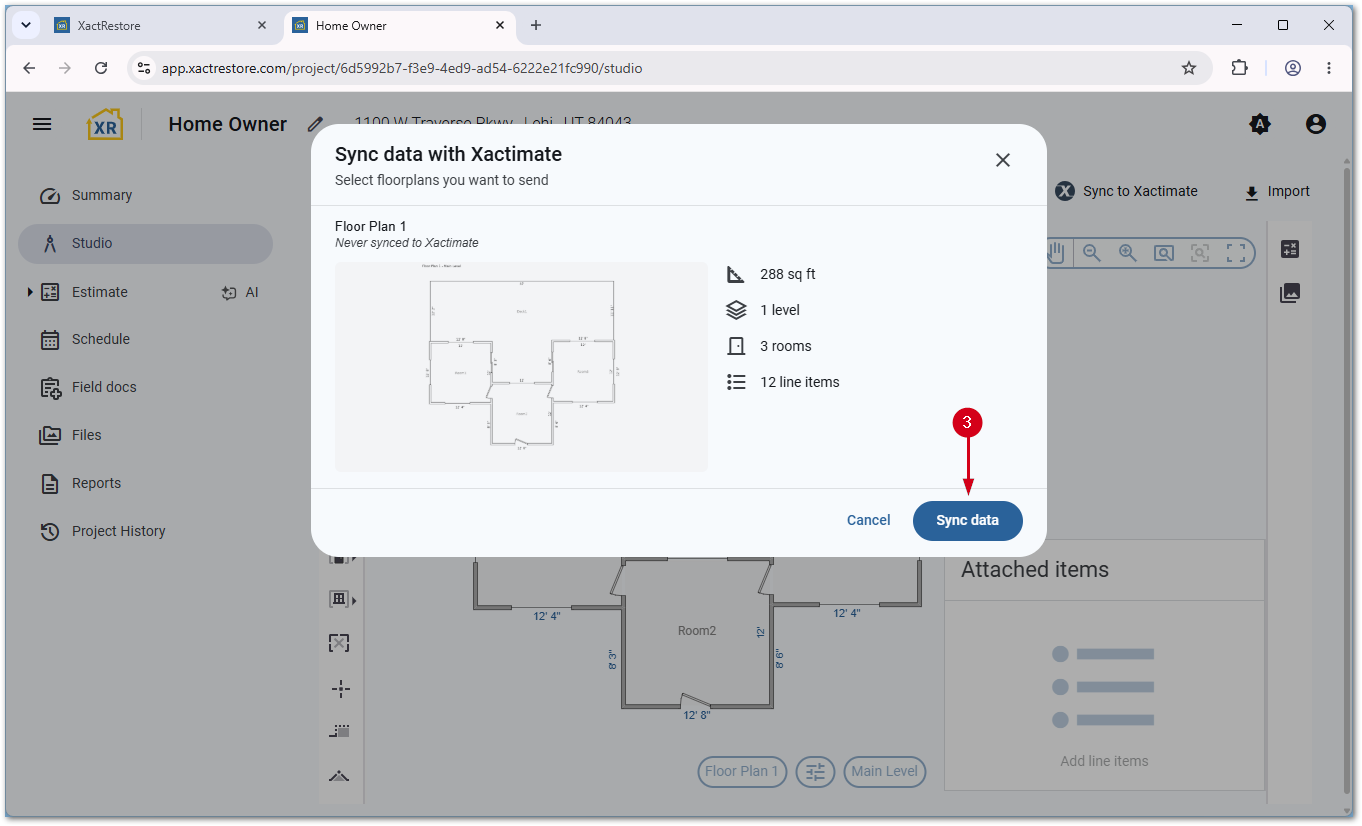Image resolution: width=1362 pixels, height=826 pixels.
Task: Expand the window tool flyout
Action: click(x=354, y=600)
